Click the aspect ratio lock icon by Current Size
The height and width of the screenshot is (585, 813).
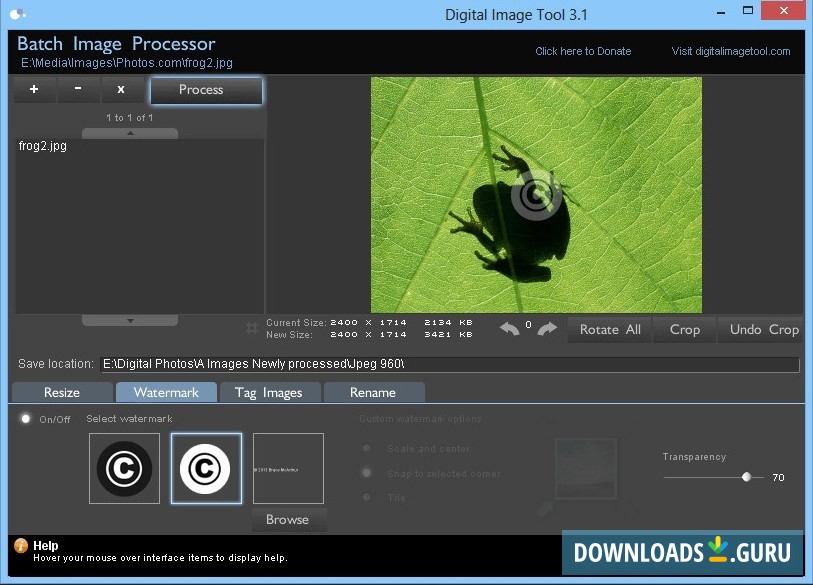click(252, 328)
